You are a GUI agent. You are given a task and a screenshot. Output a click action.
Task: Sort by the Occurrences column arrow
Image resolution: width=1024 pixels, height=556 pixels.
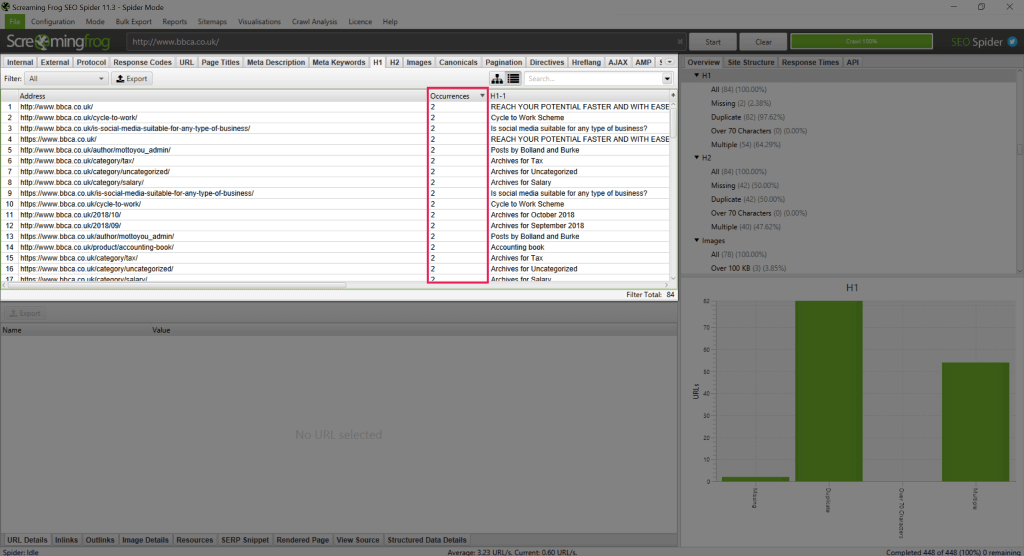(x=482, y=96)
